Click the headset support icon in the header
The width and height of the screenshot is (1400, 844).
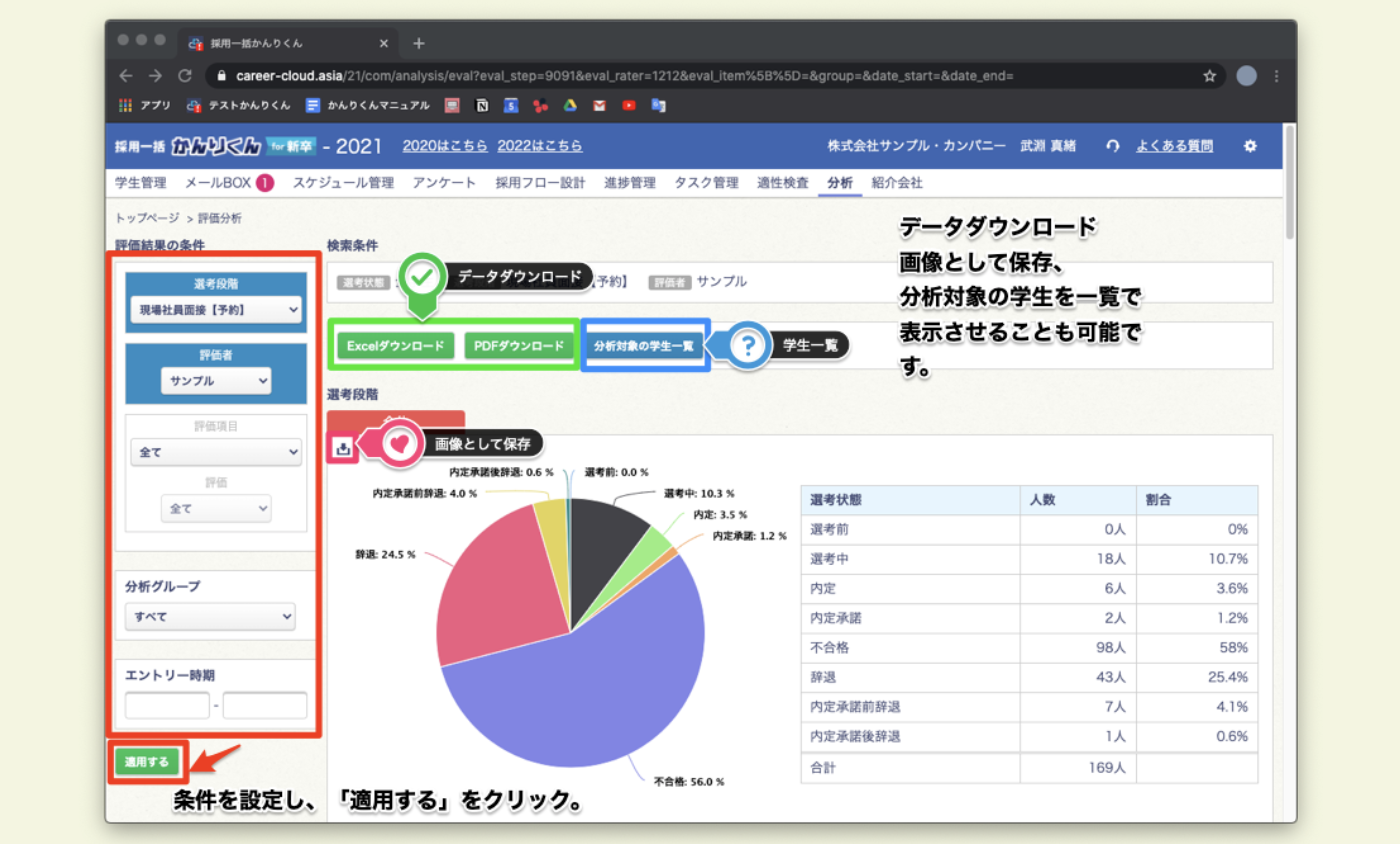click(1112, 146)
